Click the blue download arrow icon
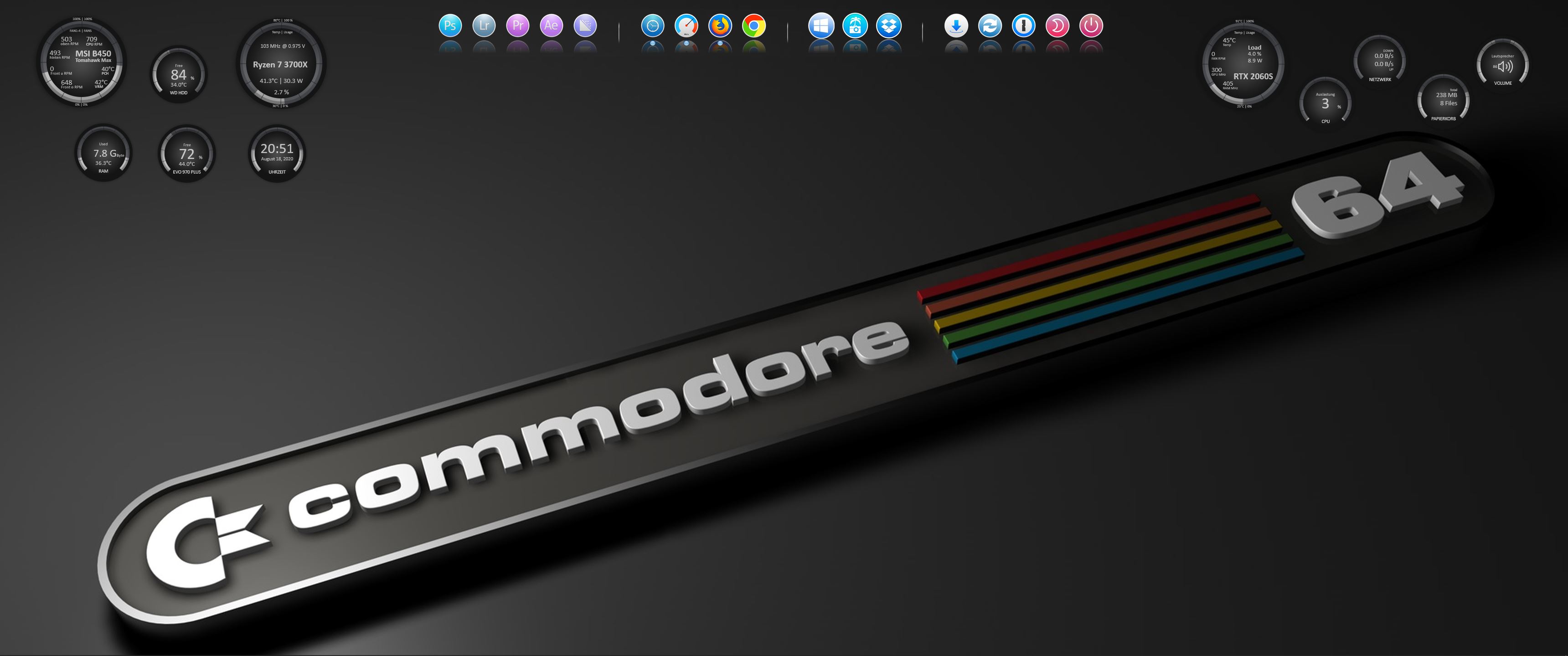The image size is (1568, 656). 956,26
